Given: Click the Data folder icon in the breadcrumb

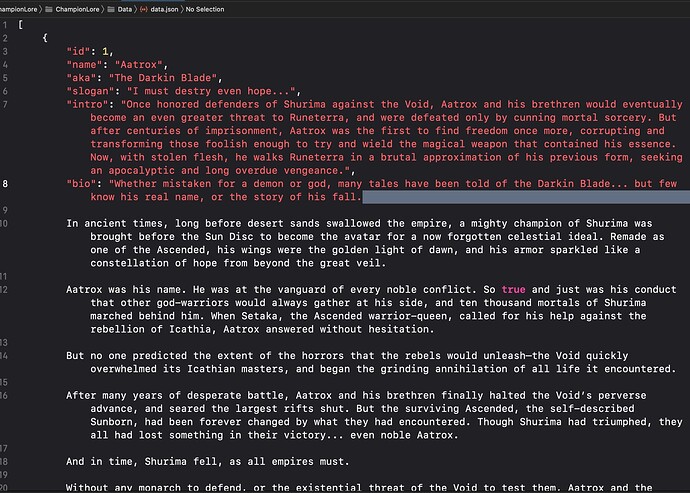Looking at the screenshot, I should [111, 9].
